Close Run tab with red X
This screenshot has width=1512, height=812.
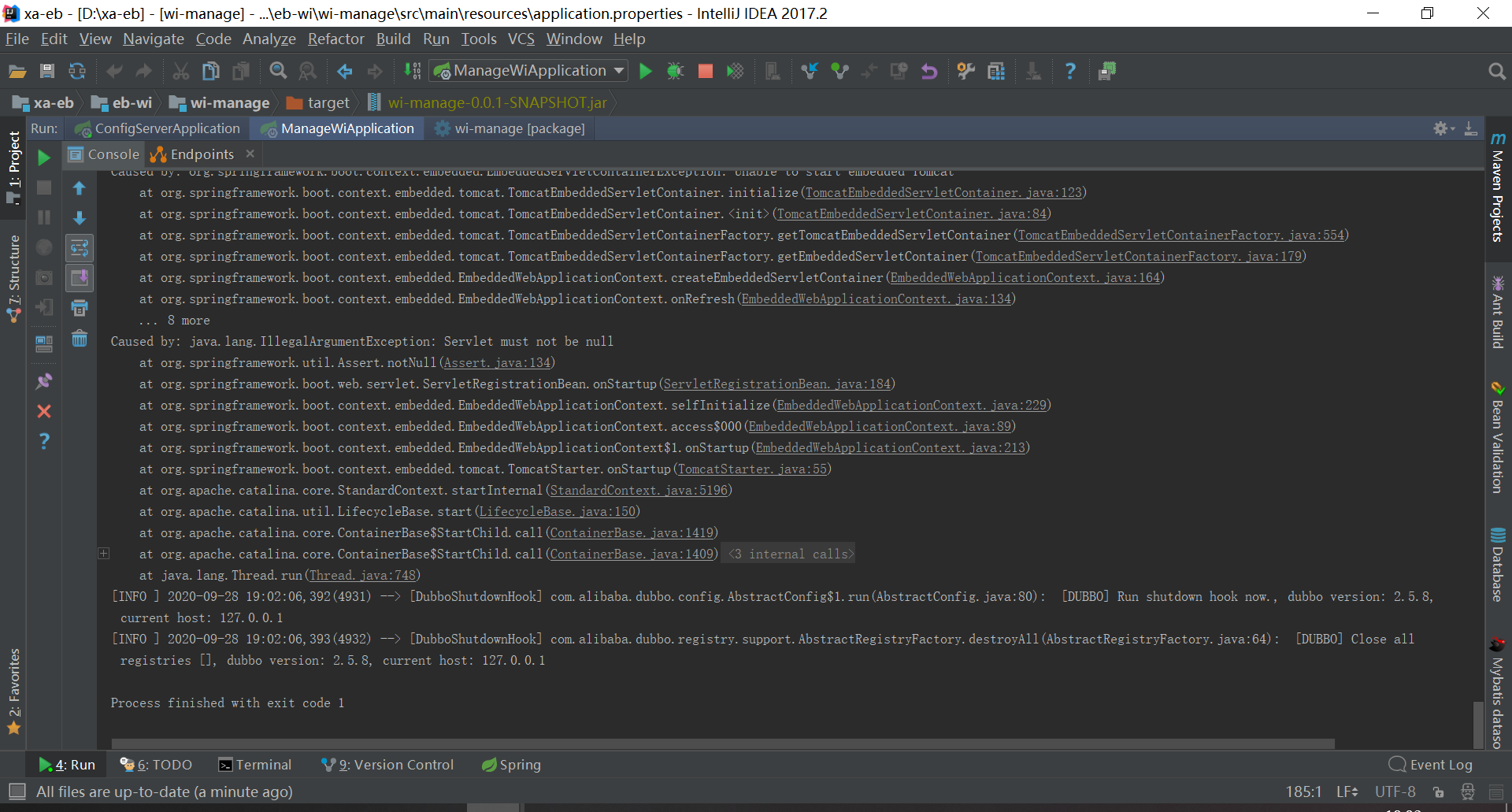point(44,411)
